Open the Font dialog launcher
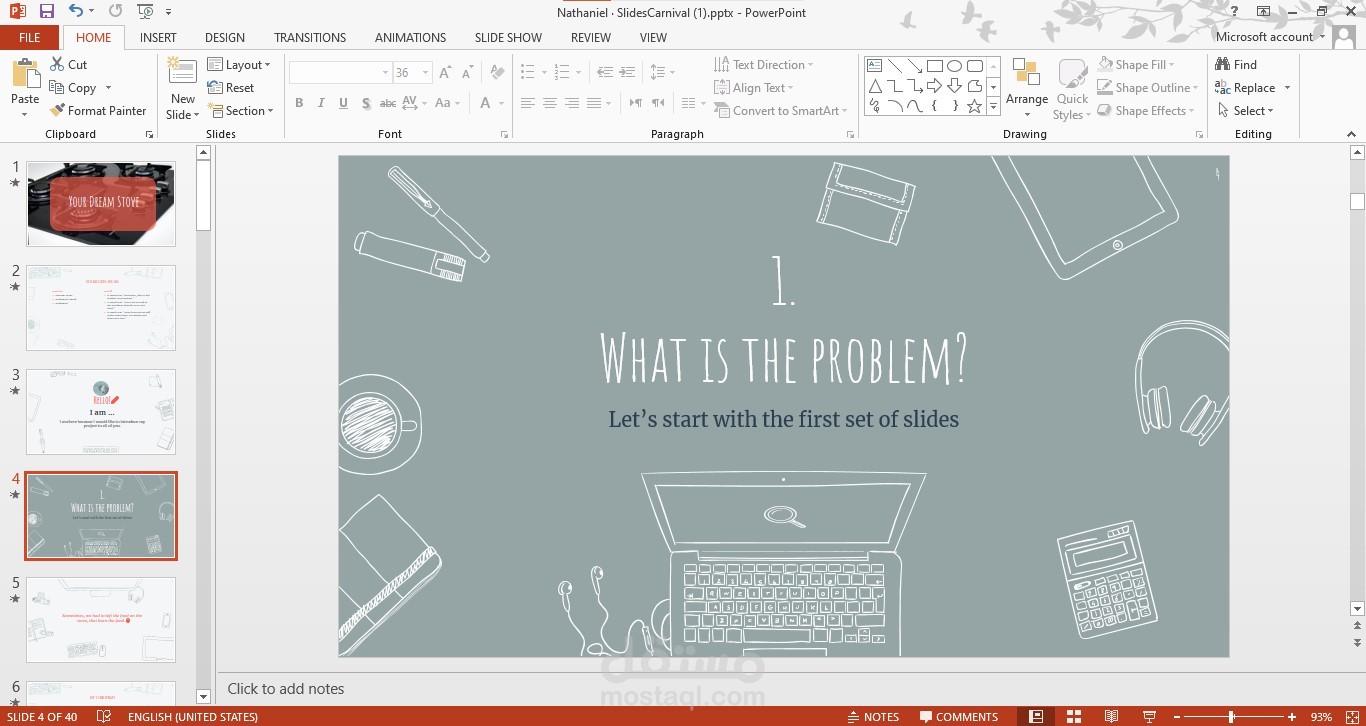Screen dimensions: 1366x726 pyautogui.click(x=503, y=134)
